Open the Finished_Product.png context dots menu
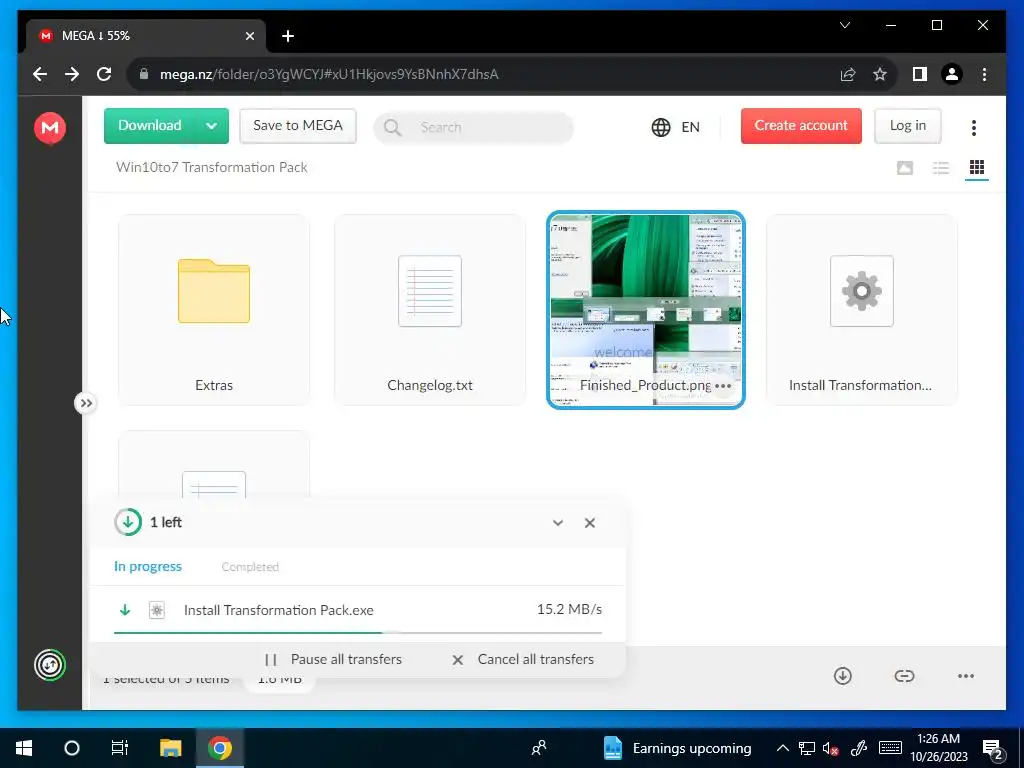The width and height of the screenshot is (1024, 768). 723,385
